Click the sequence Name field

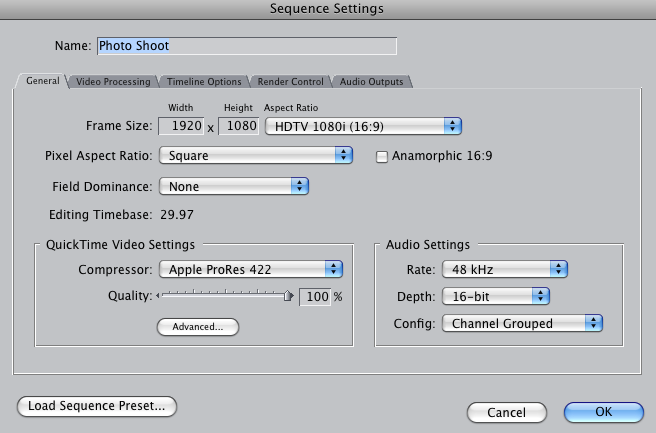pyautogui.click(x=247, y=46)
